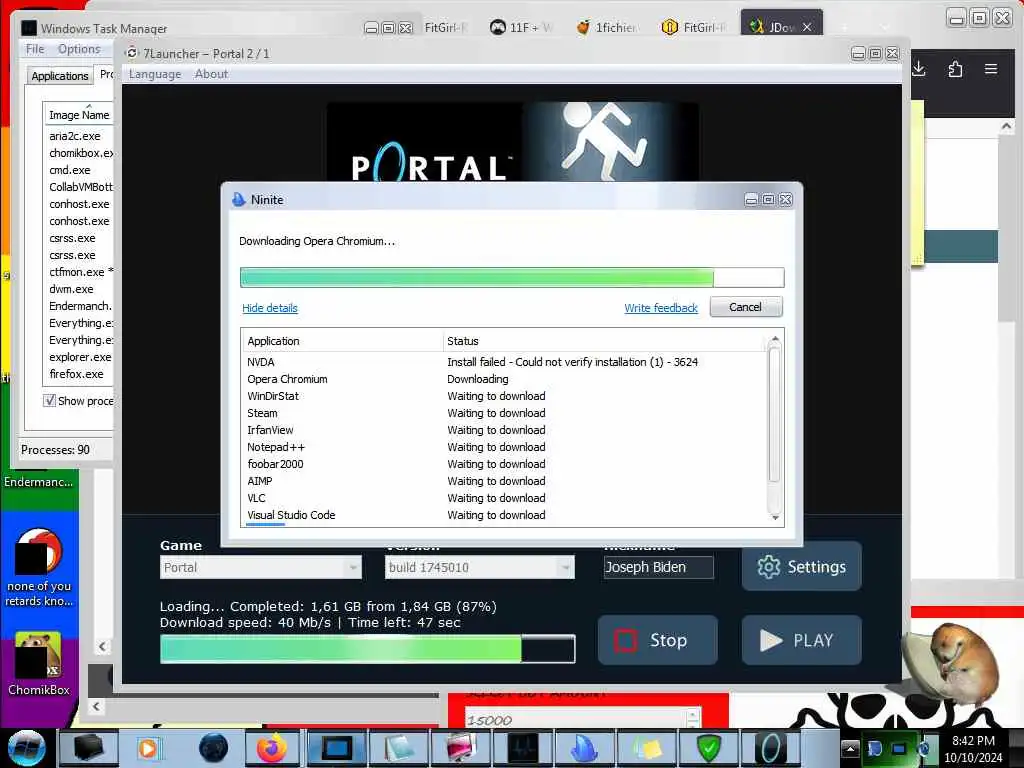The width and height of the screenshot is (1024, 768).
Task: Click the Application column header in Ninite
Action: coord(343,341)
